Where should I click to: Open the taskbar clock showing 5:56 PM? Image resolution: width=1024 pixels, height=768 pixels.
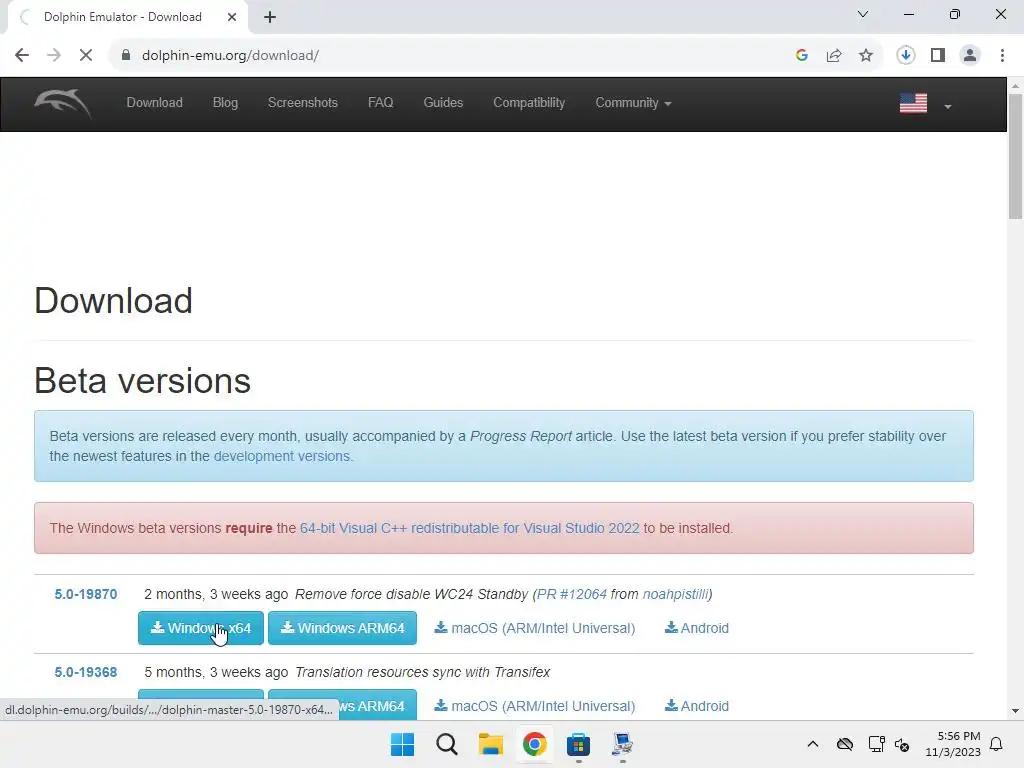tap(953, 744)
